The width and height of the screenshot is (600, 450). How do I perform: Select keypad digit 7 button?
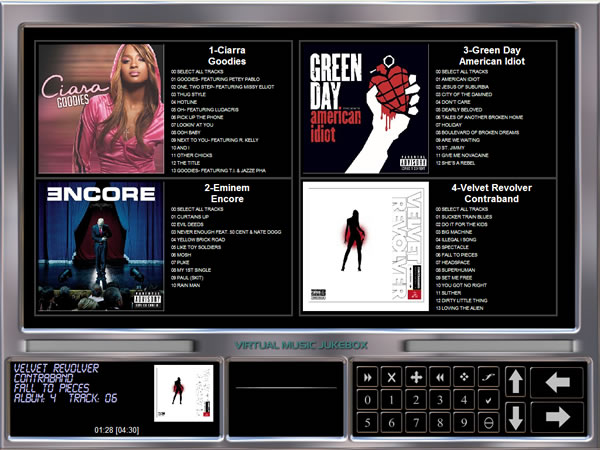pos(416,422)
